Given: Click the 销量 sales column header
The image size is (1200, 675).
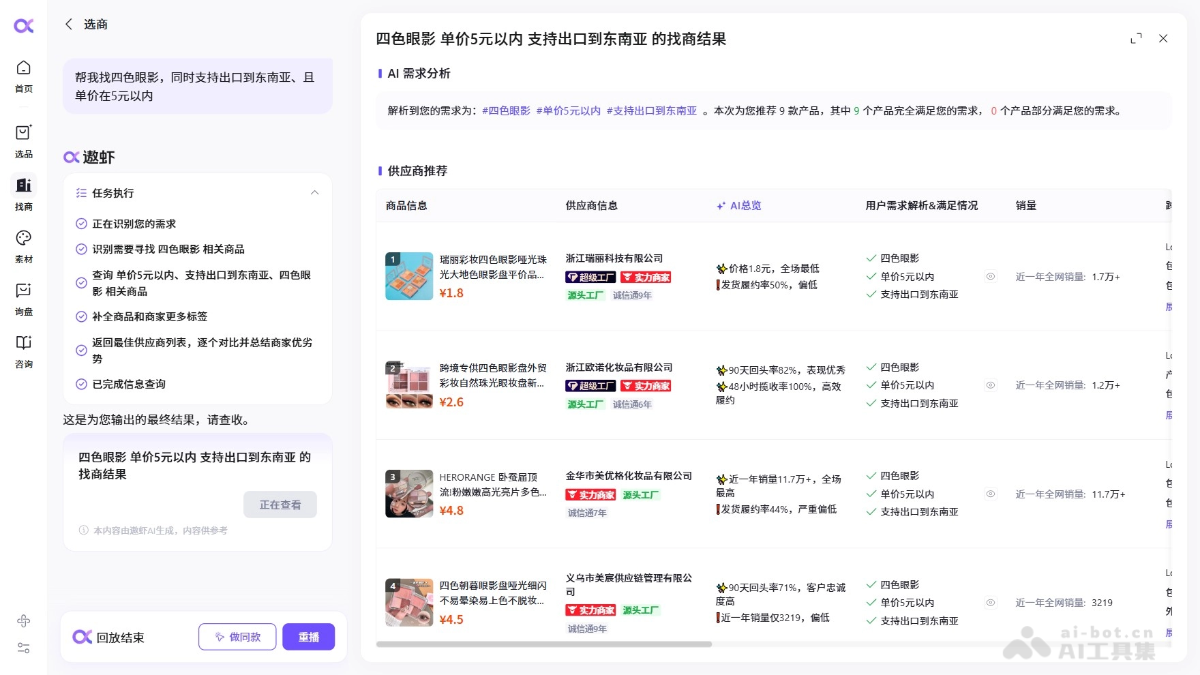Looking at the screenshot, I should click(x=1026, y=205).
